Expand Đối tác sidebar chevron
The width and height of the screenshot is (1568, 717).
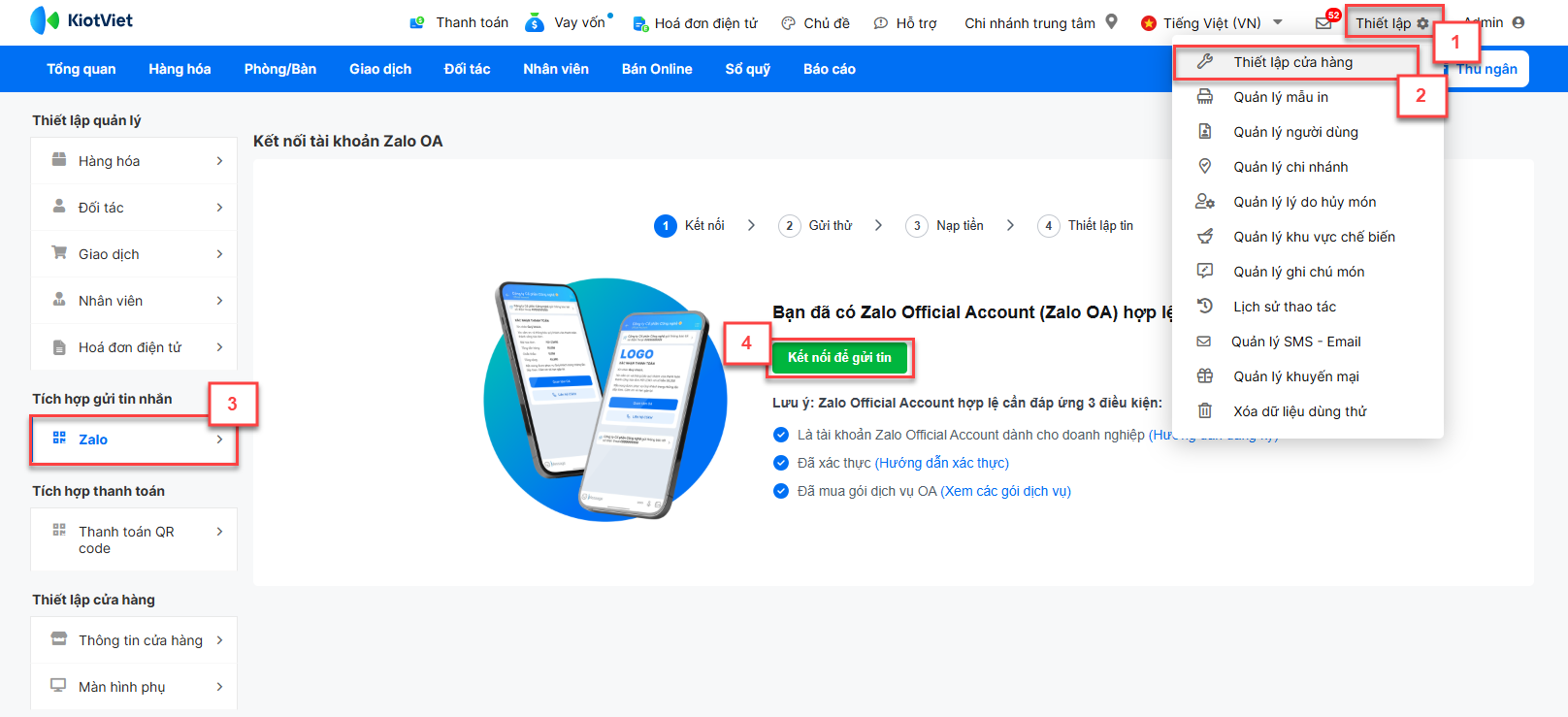pos(220,208)
